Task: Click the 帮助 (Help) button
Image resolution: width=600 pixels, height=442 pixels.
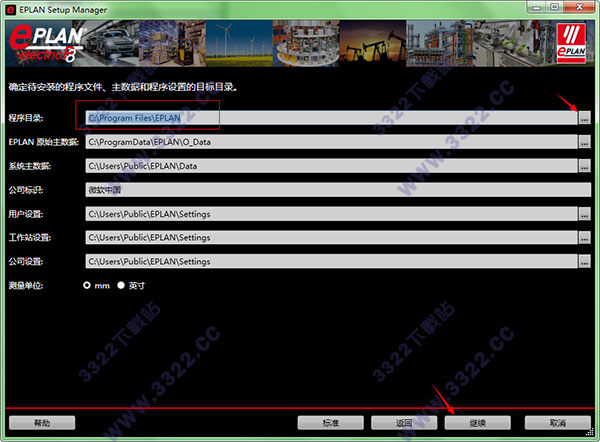Action: tap(42, 423)
